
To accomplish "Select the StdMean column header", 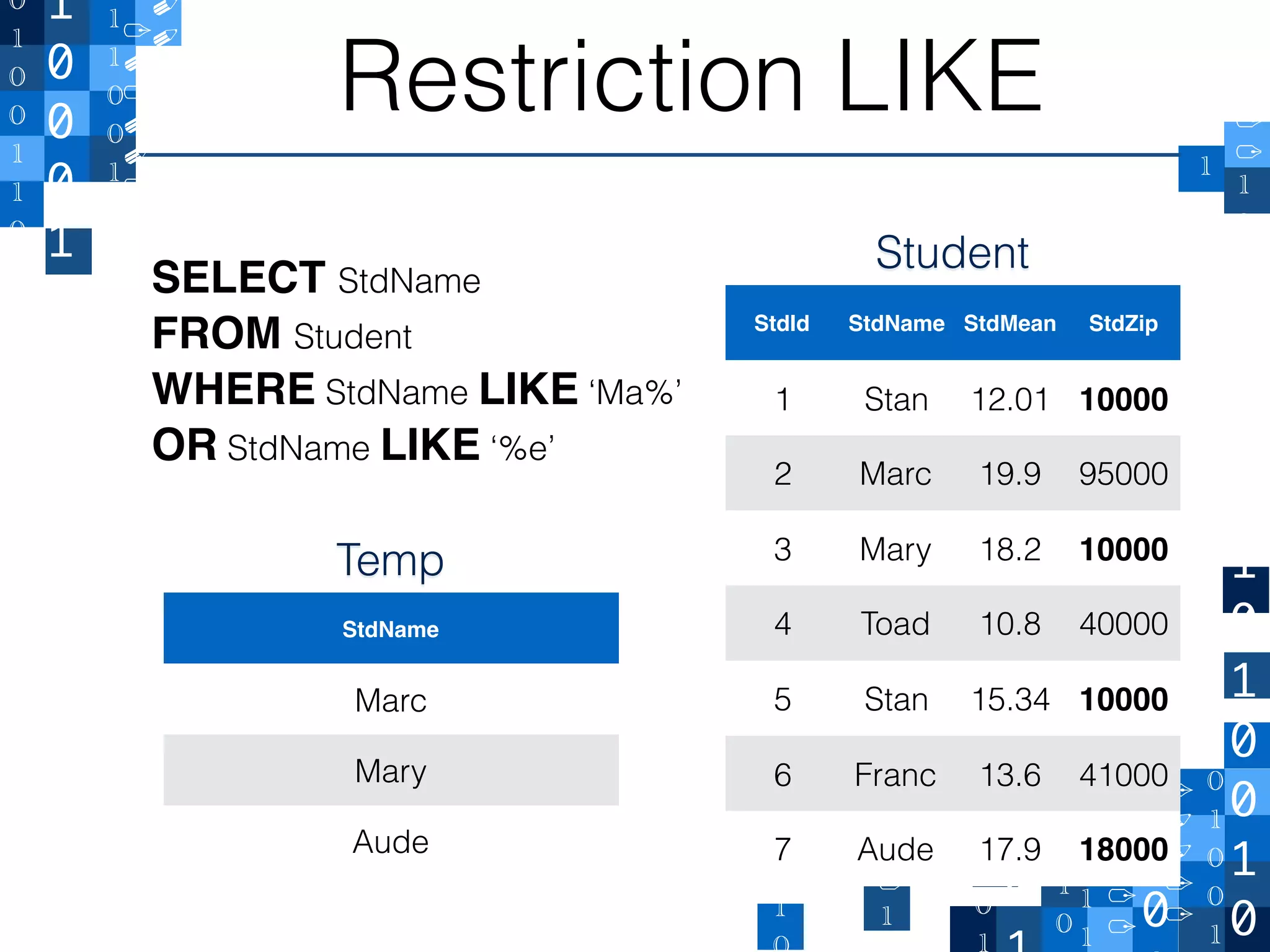I will point(1010,323).
